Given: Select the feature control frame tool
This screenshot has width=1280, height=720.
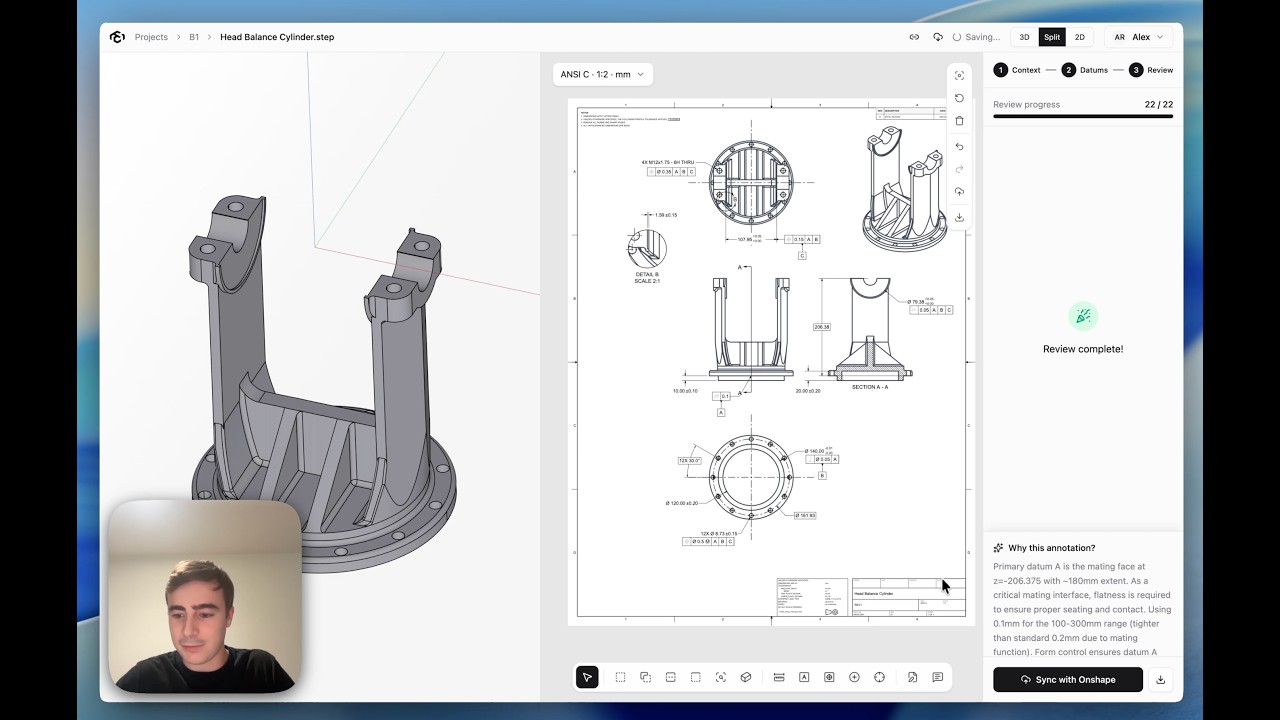Looking at the screenshot, I should click(829, 677).
